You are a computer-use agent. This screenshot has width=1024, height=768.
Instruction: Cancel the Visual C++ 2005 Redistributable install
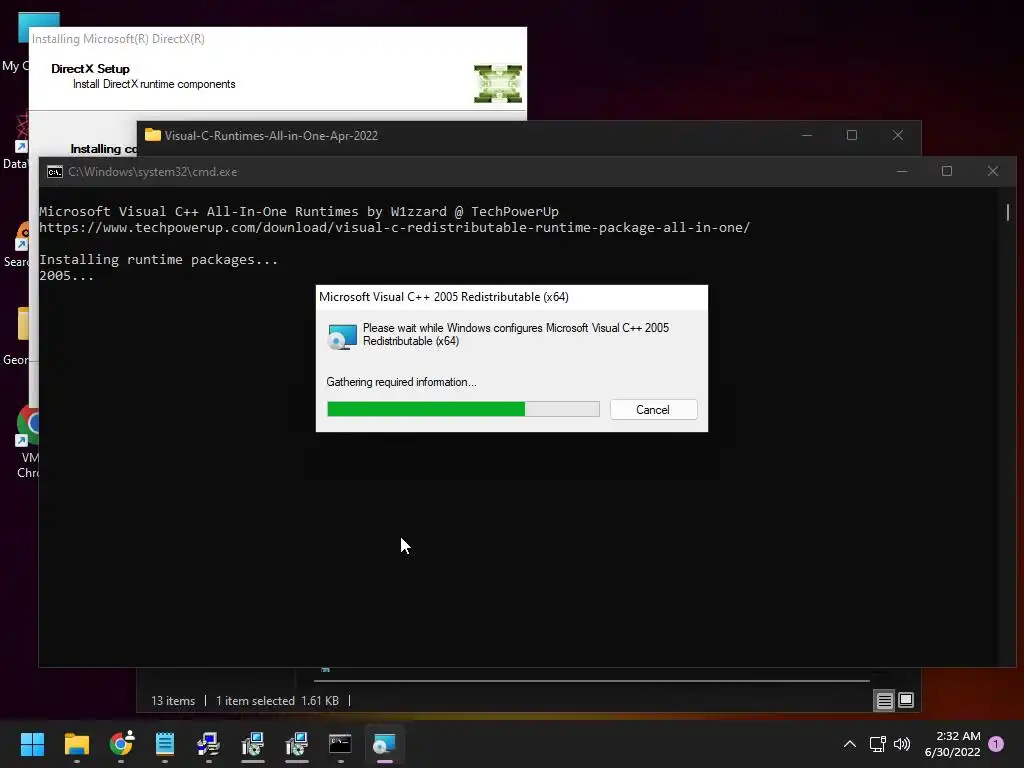pyautogui.click(x=653, y=409)
